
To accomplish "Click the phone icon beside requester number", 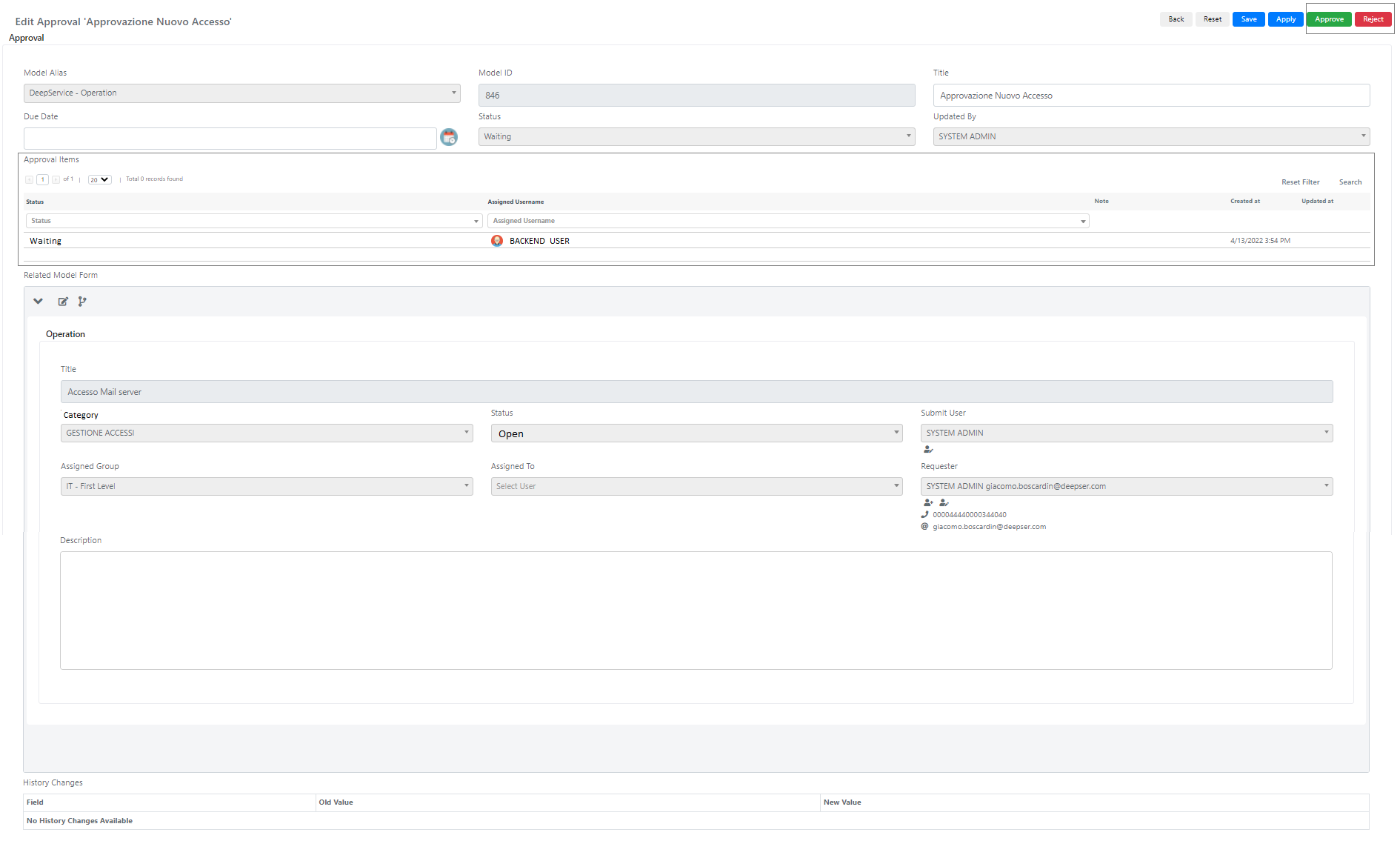I will (x=924, y=514).
